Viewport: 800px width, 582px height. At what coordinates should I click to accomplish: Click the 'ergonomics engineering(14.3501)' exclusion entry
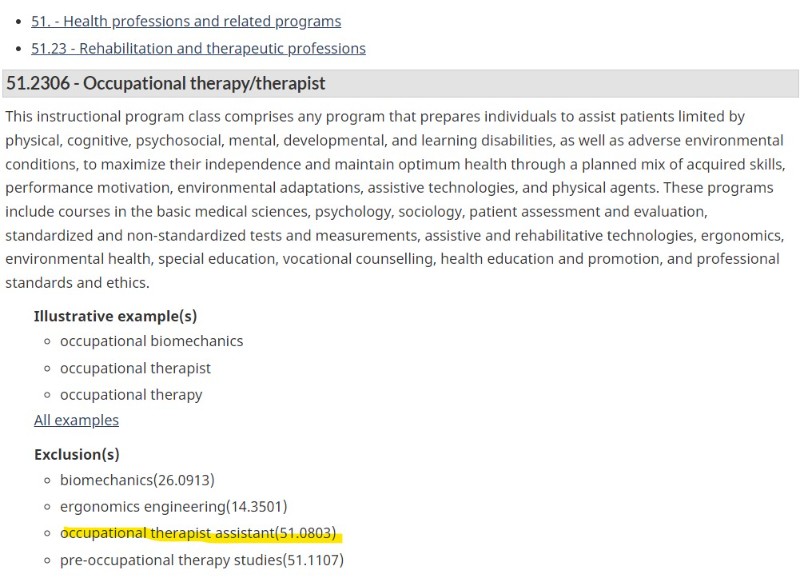point(173,507)
